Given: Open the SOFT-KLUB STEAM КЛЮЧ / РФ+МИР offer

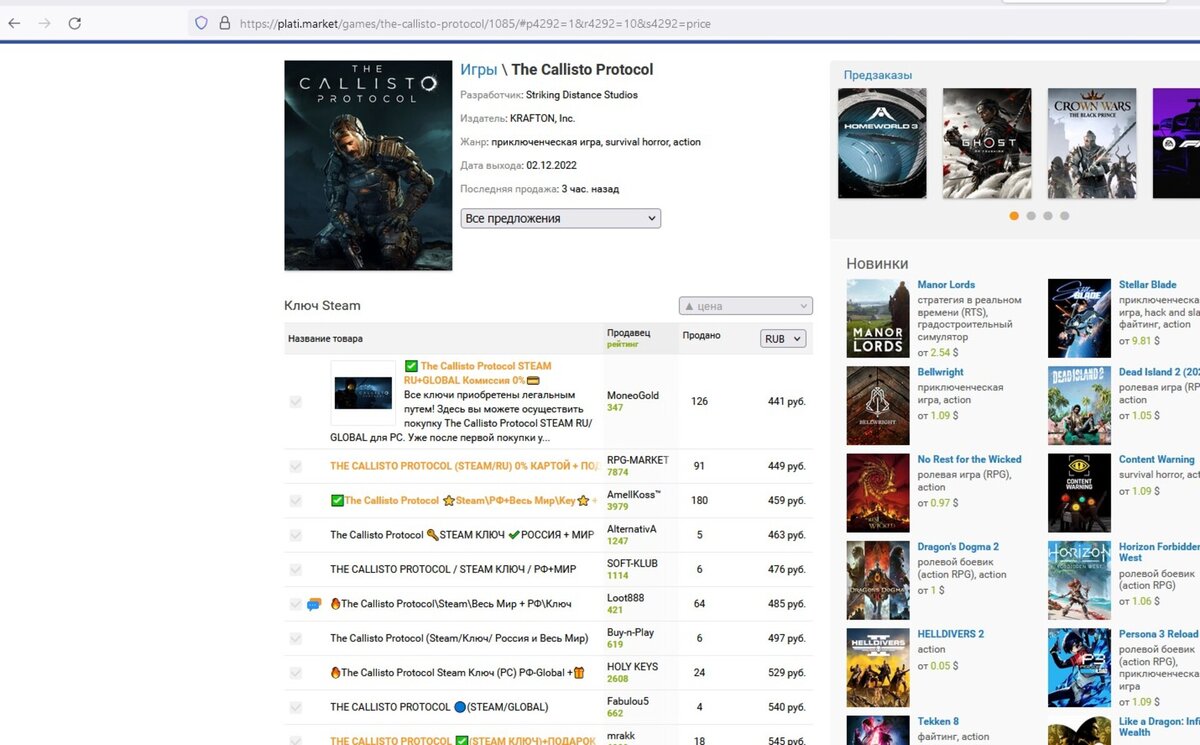Looking at the screenshot, I should 453,570.
